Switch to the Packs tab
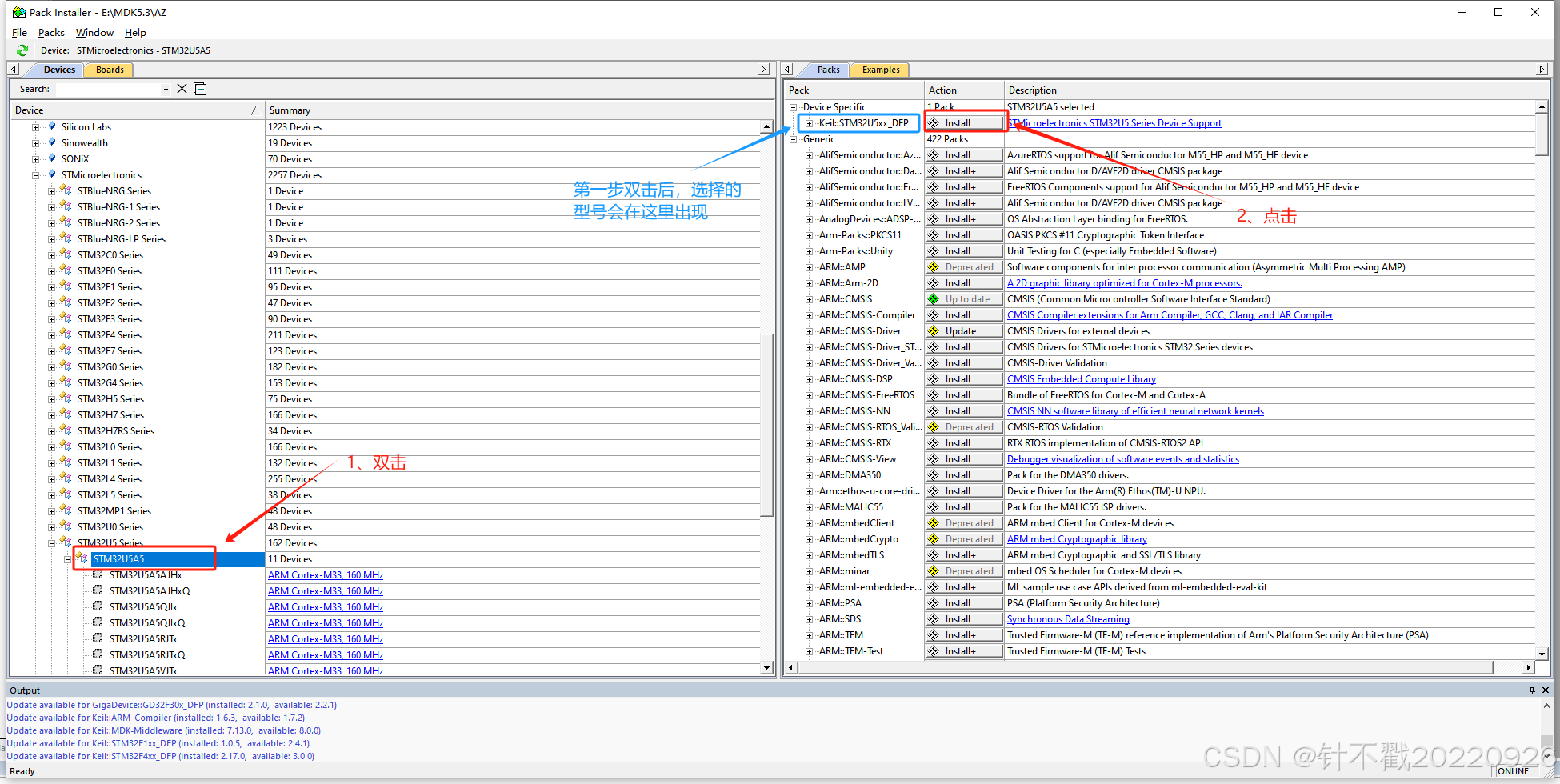The image size is (1560, 784). (x=828, y=70)
